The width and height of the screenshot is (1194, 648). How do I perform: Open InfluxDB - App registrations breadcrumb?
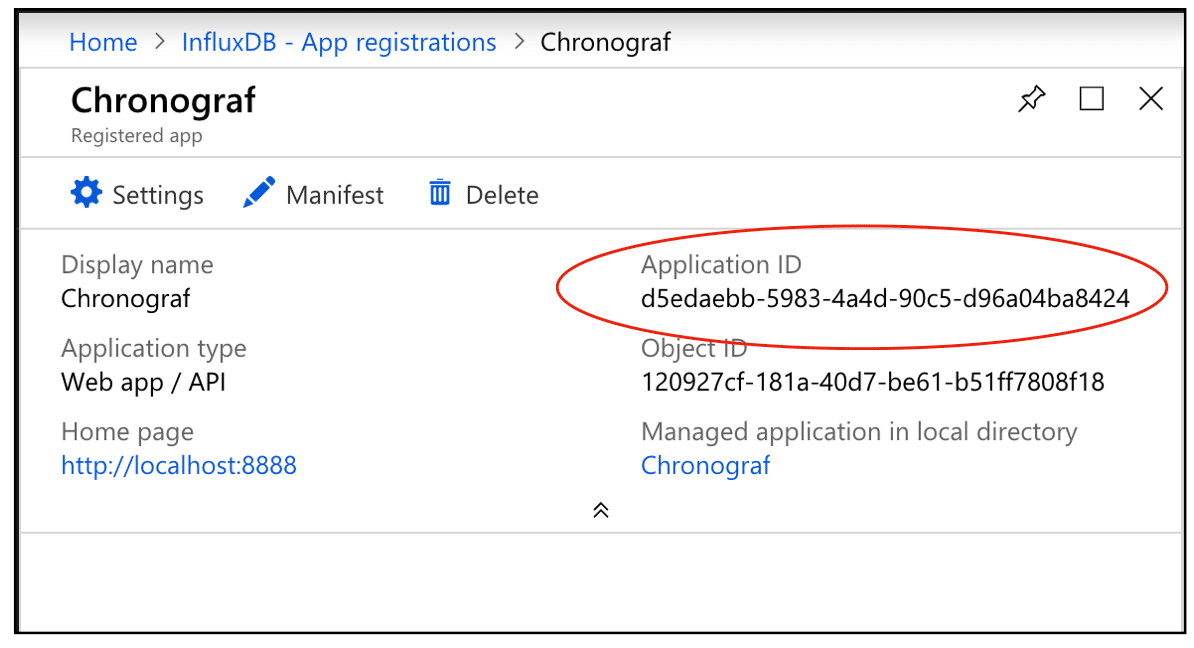pos(339,42)
